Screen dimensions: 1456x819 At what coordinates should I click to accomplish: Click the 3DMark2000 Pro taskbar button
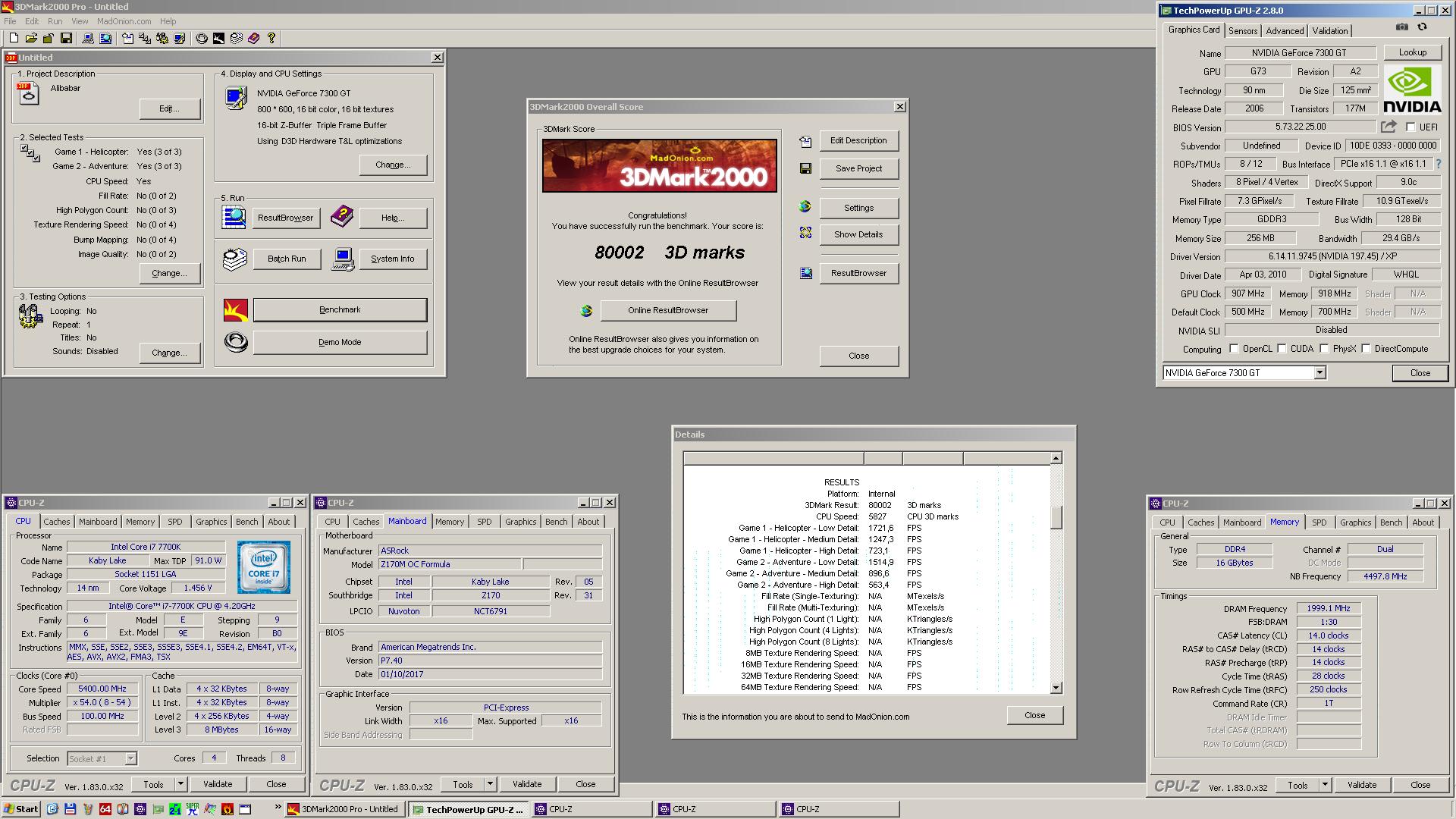tap(344, 809)
